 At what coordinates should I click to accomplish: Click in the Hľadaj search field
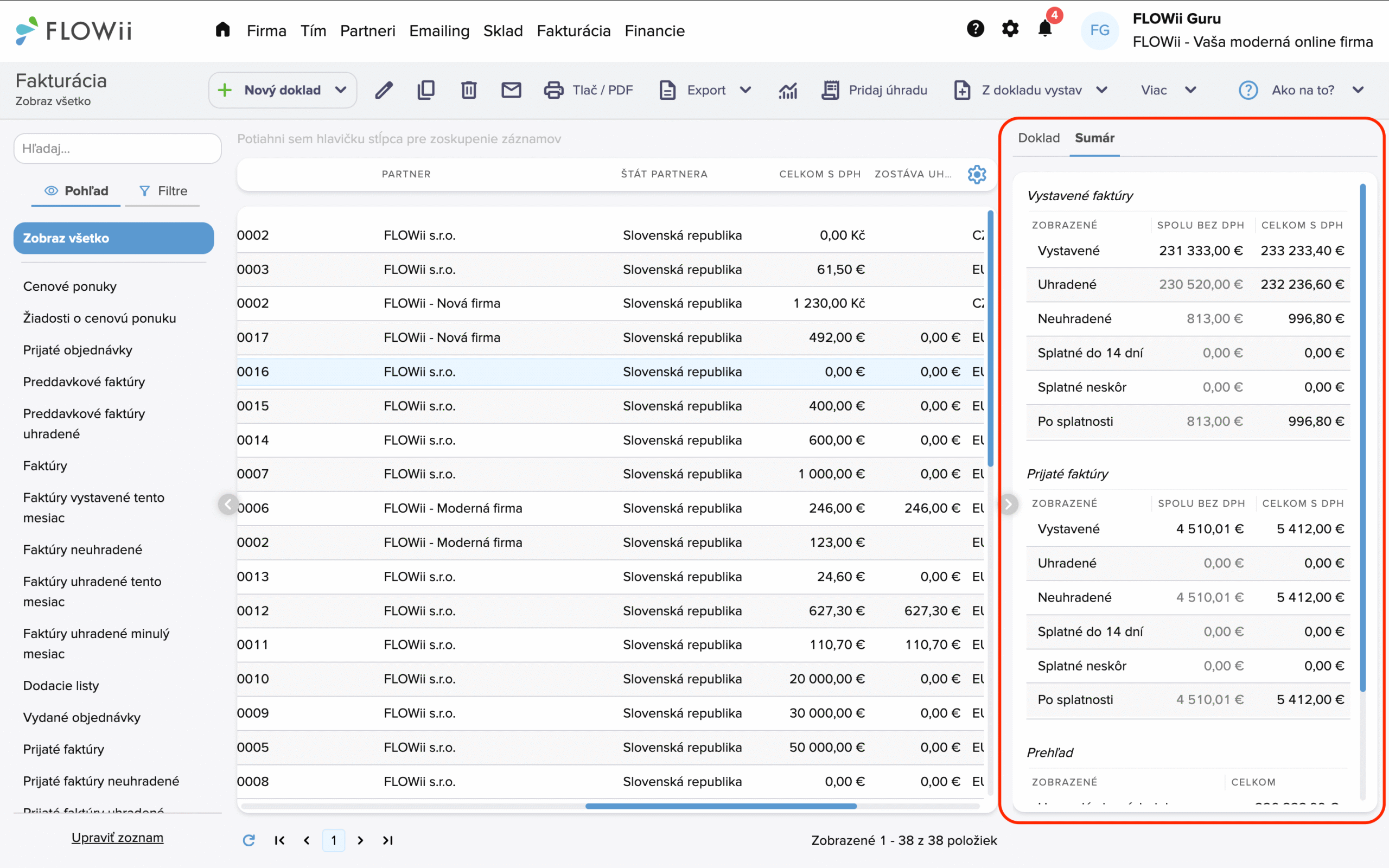[118, 149]
